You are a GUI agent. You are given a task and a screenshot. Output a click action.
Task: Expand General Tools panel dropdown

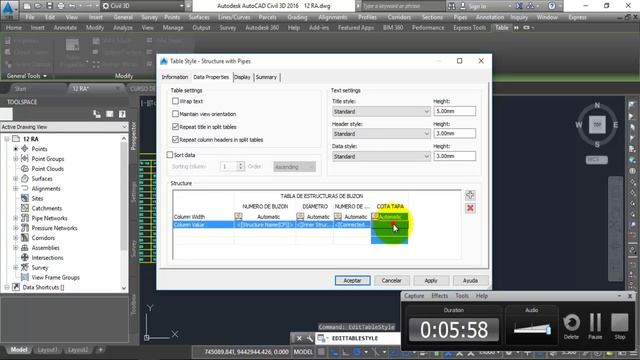click(x=27, y=76)
